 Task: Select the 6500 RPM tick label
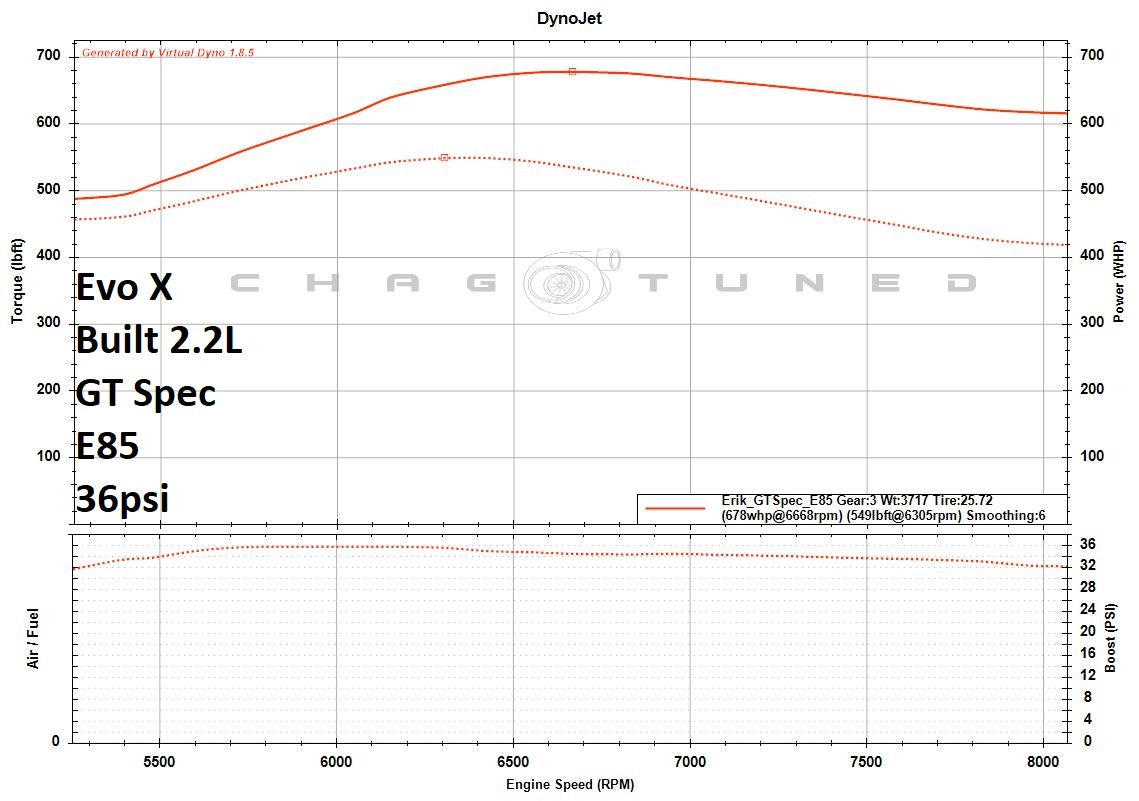(513, 762)
